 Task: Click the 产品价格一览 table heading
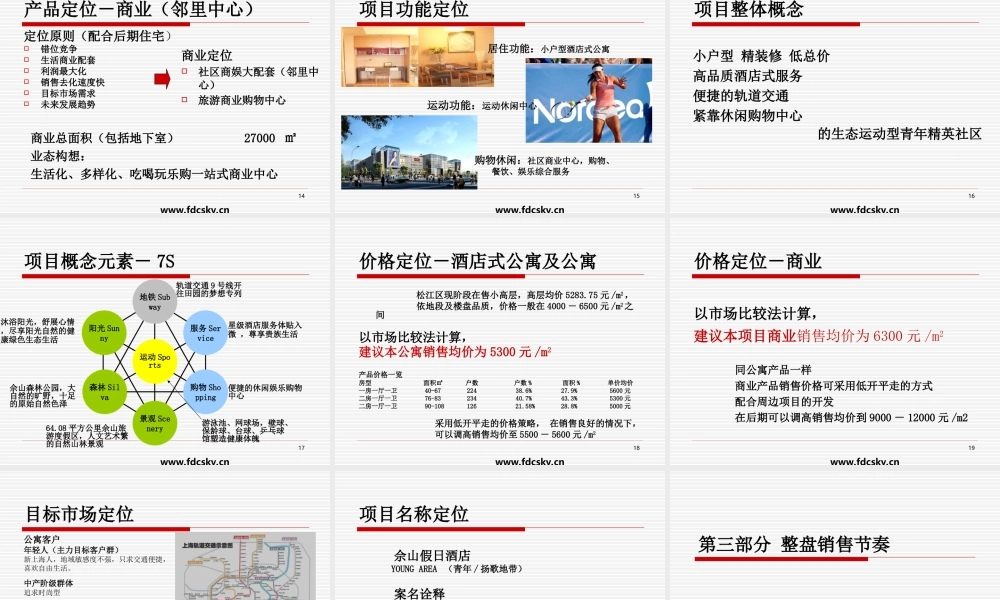381,374
